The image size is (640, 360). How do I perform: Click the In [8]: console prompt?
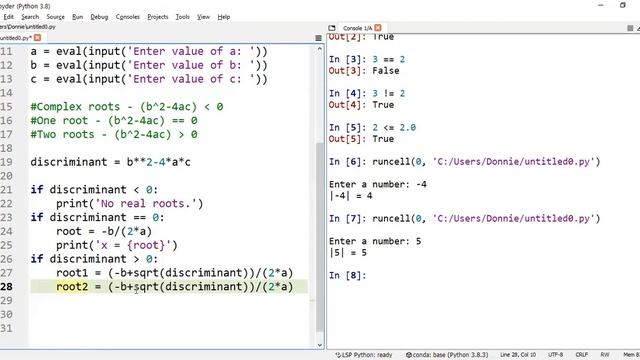[x=347, y=276]
